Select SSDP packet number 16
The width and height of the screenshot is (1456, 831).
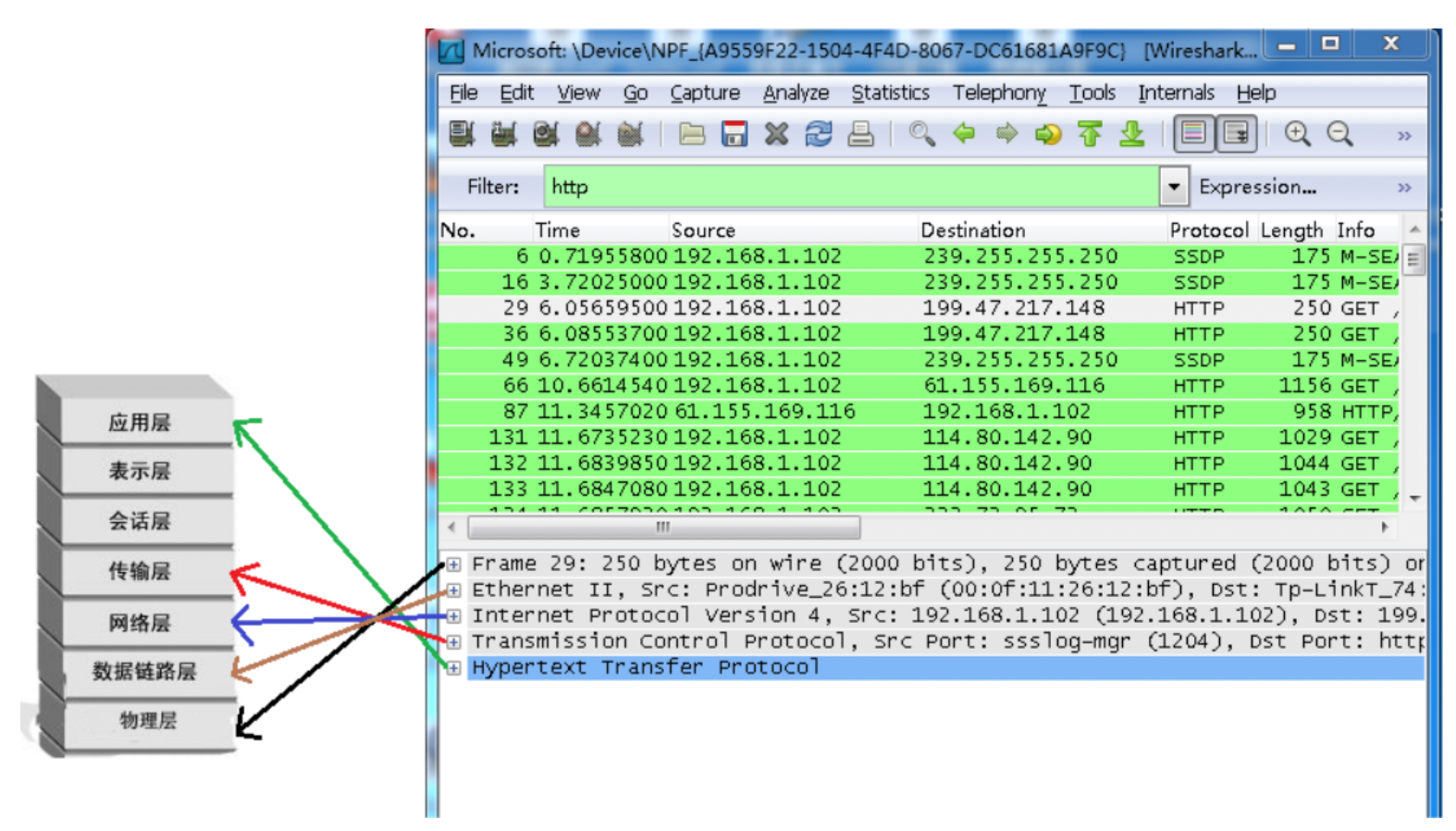tap(919, 282)
